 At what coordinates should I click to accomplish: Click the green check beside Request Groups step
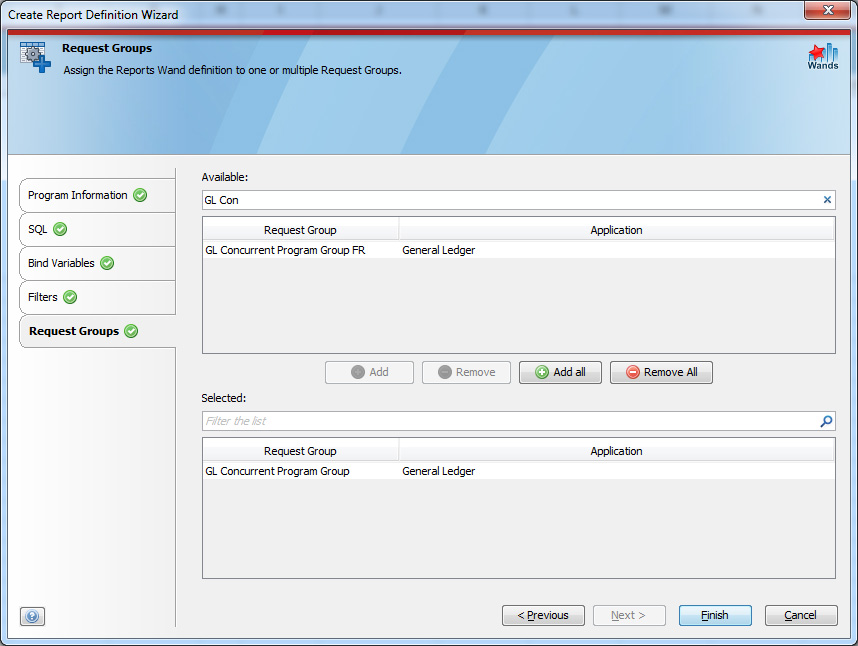pos(131,331)
